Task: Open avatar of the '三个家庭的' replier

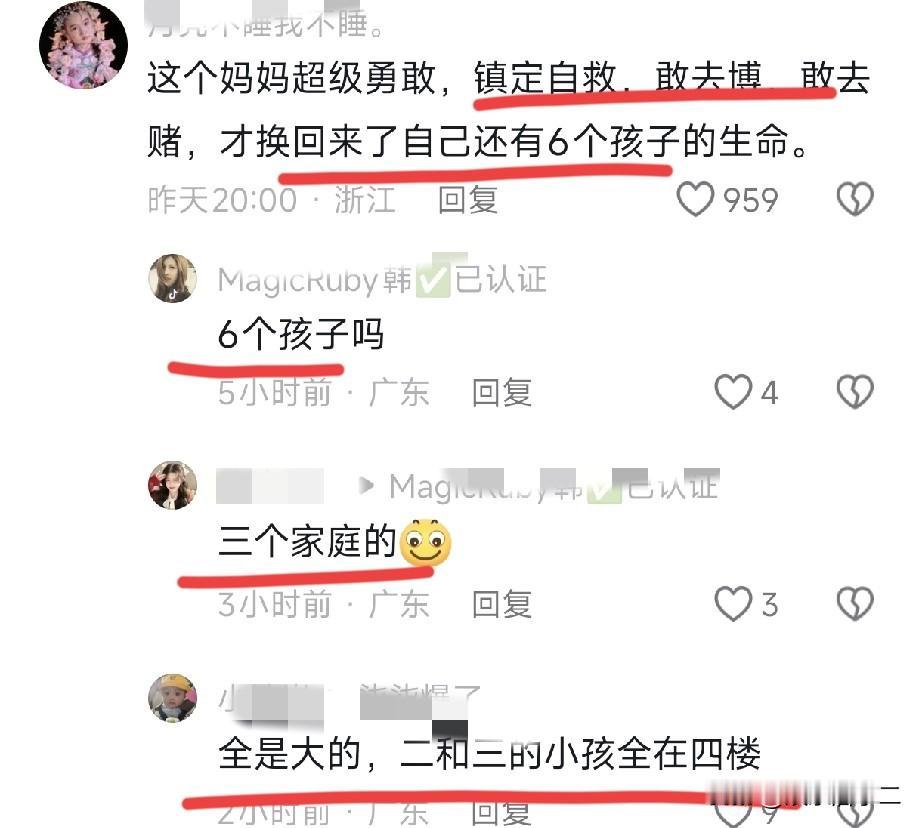Action: 172,485
